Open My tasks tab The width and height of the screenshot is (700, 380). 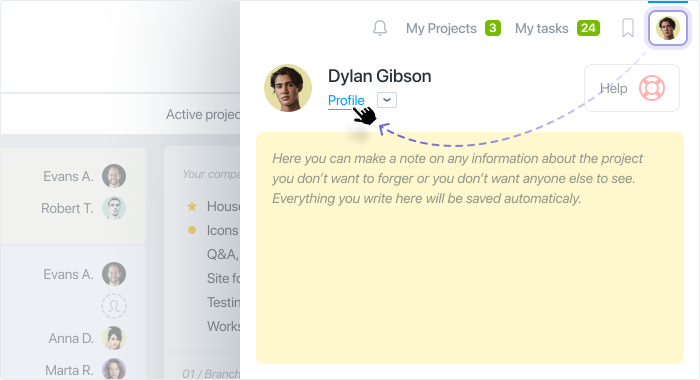point(542,29)
